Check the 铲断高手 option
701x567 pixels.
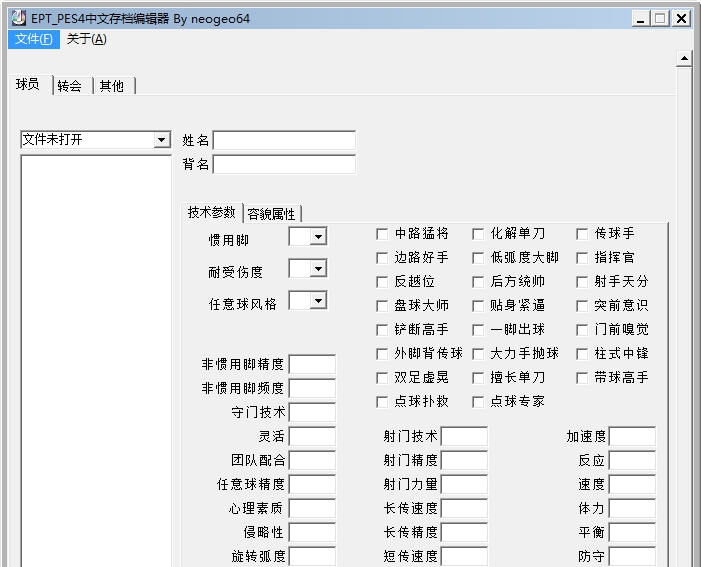382,330
